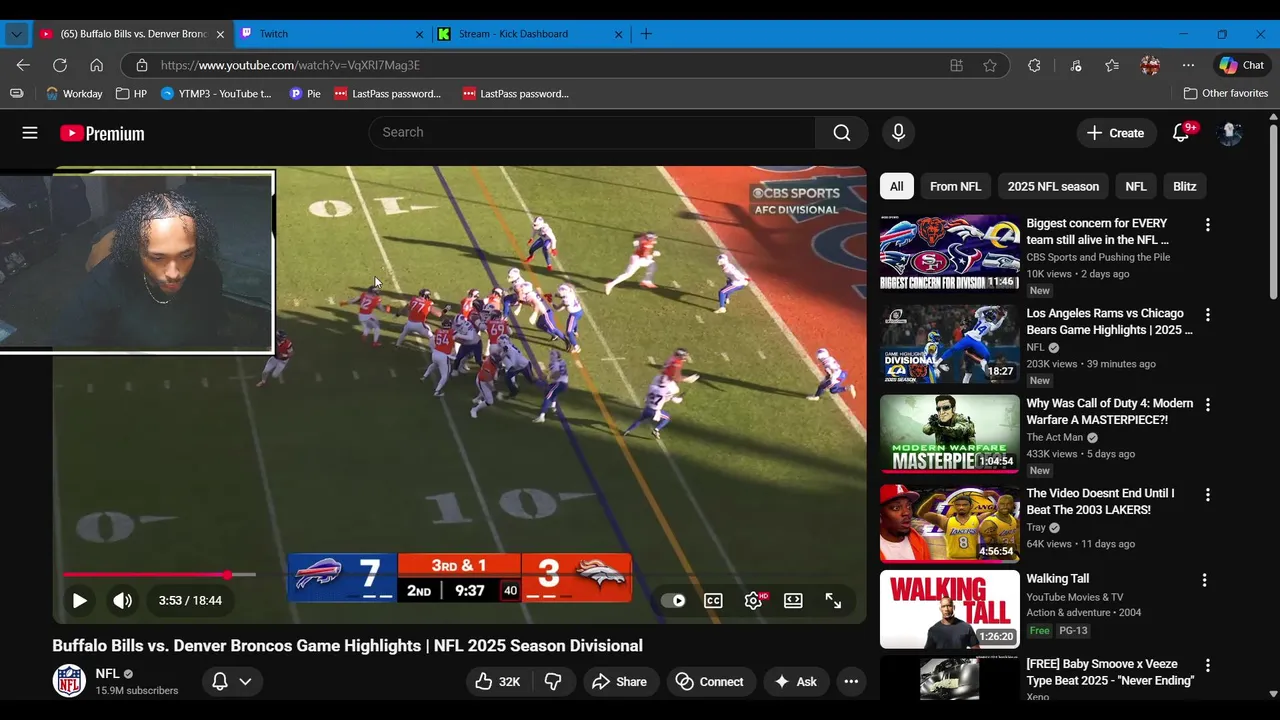Image resolution: width=1280 pixels, height=720 pixels.
Task: Click the Create button
Action: click(1115, 133)
